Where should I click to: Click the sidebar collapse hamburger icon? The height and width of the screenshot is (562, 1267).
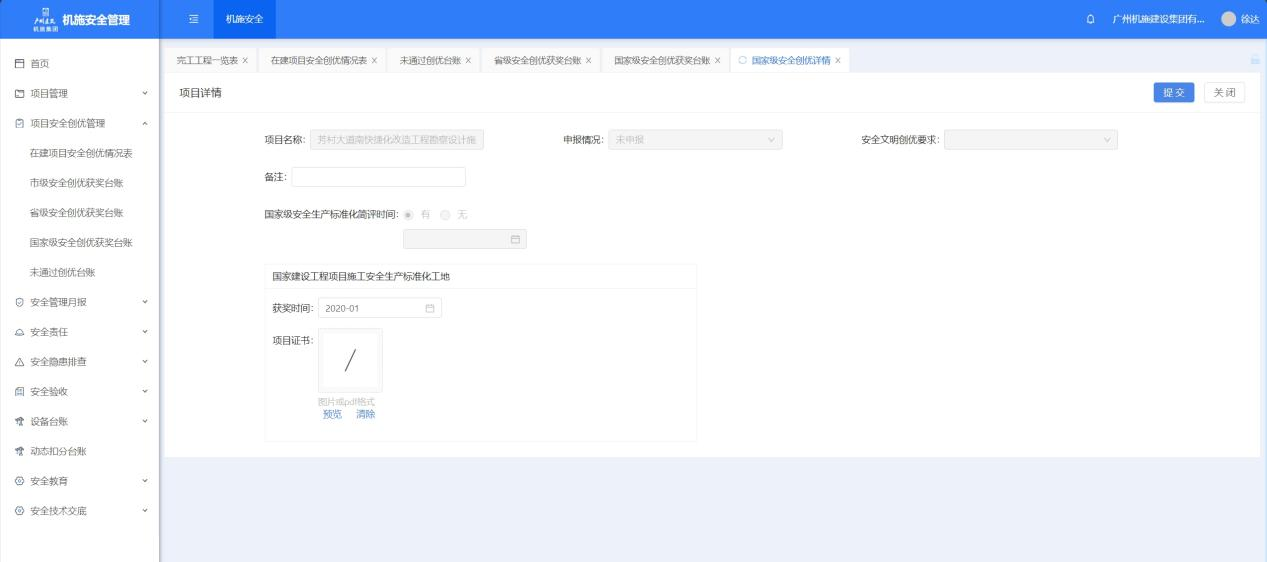point(193,19)
